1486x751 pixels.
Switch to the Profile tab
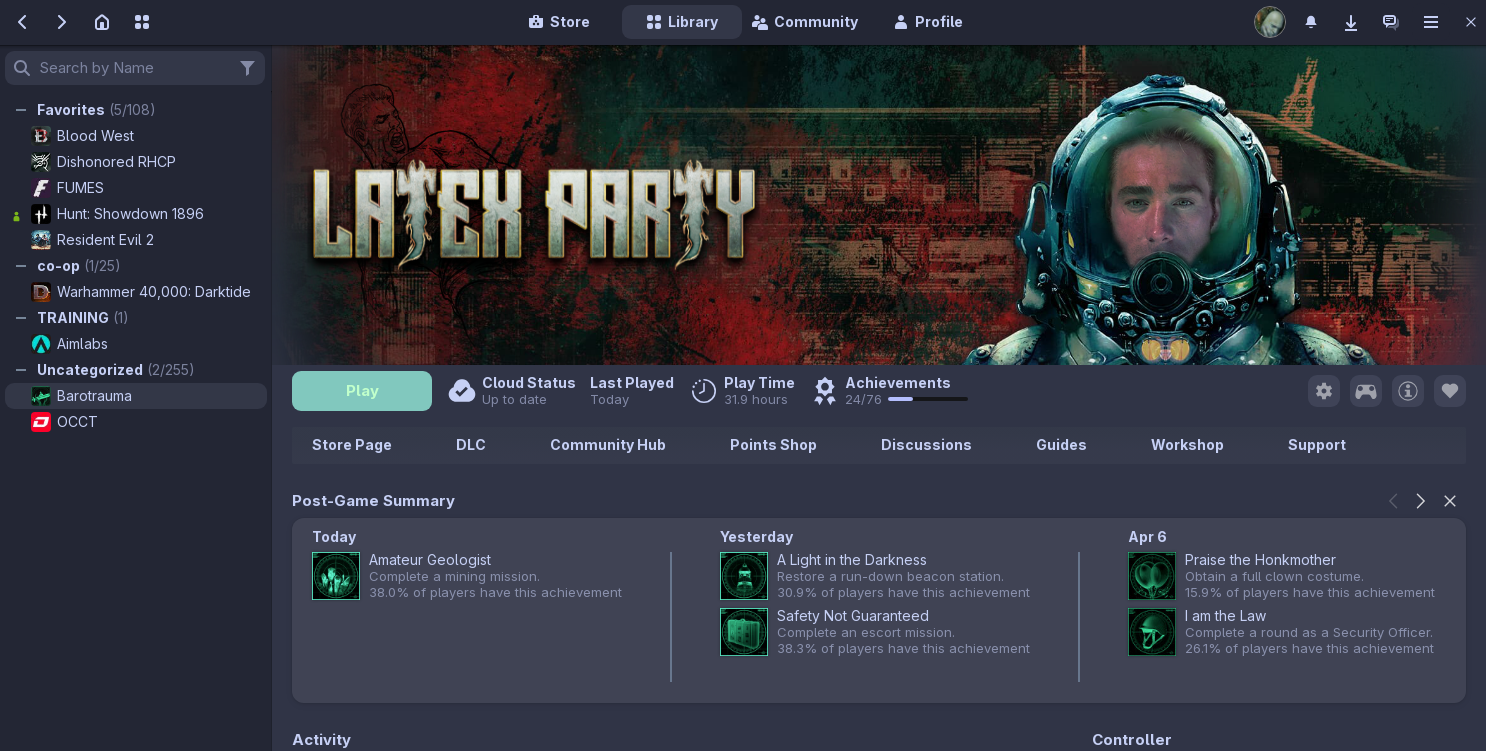(928, 22)
